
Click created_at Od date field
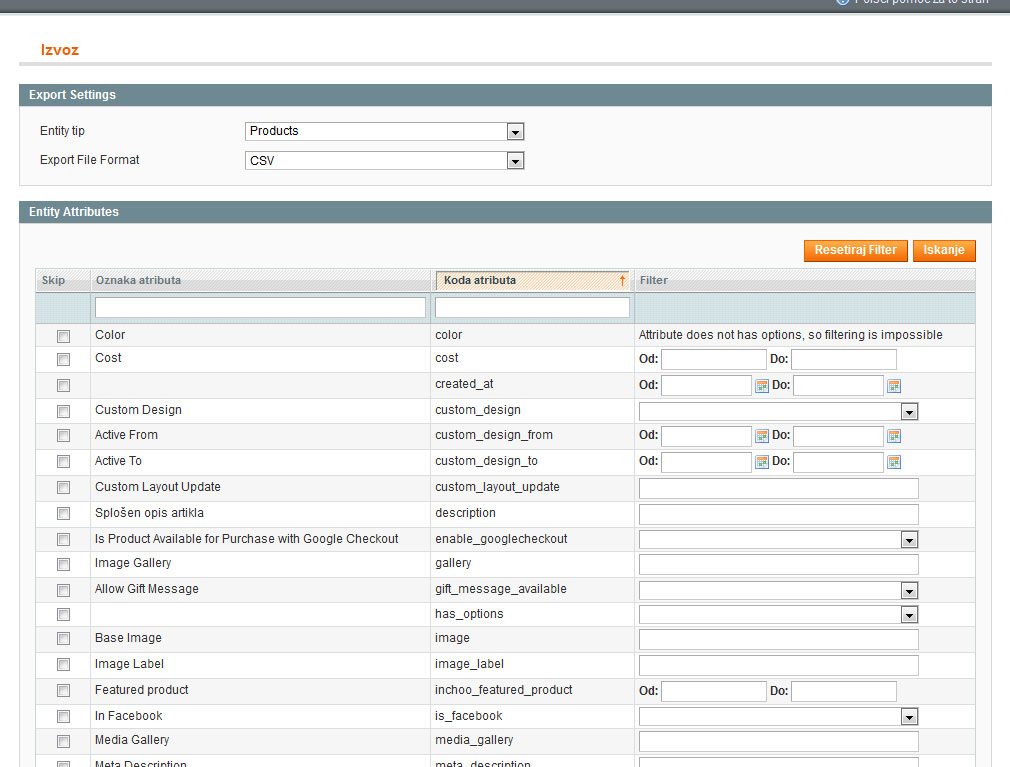[706, 385]
